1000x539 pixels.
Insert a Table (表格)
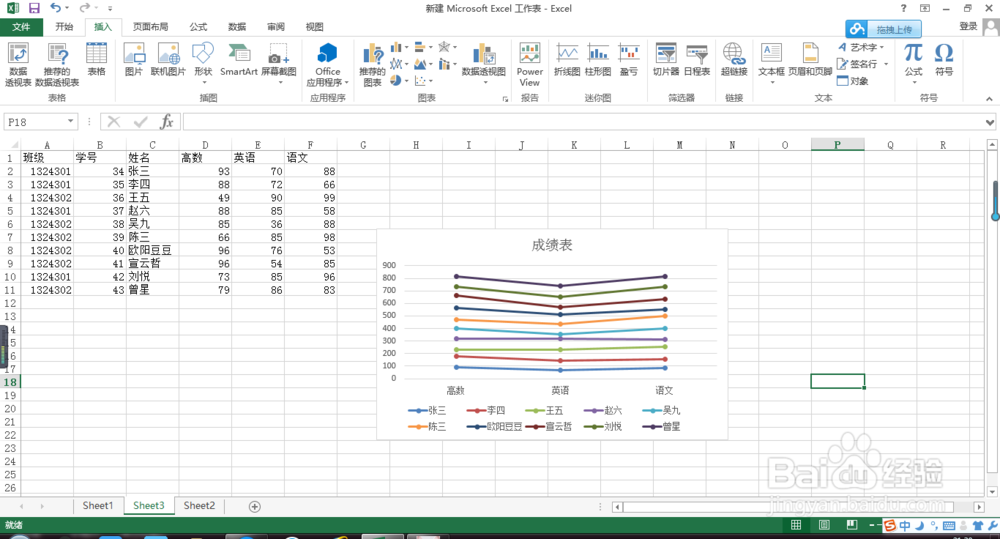click(x=96, y=59)
